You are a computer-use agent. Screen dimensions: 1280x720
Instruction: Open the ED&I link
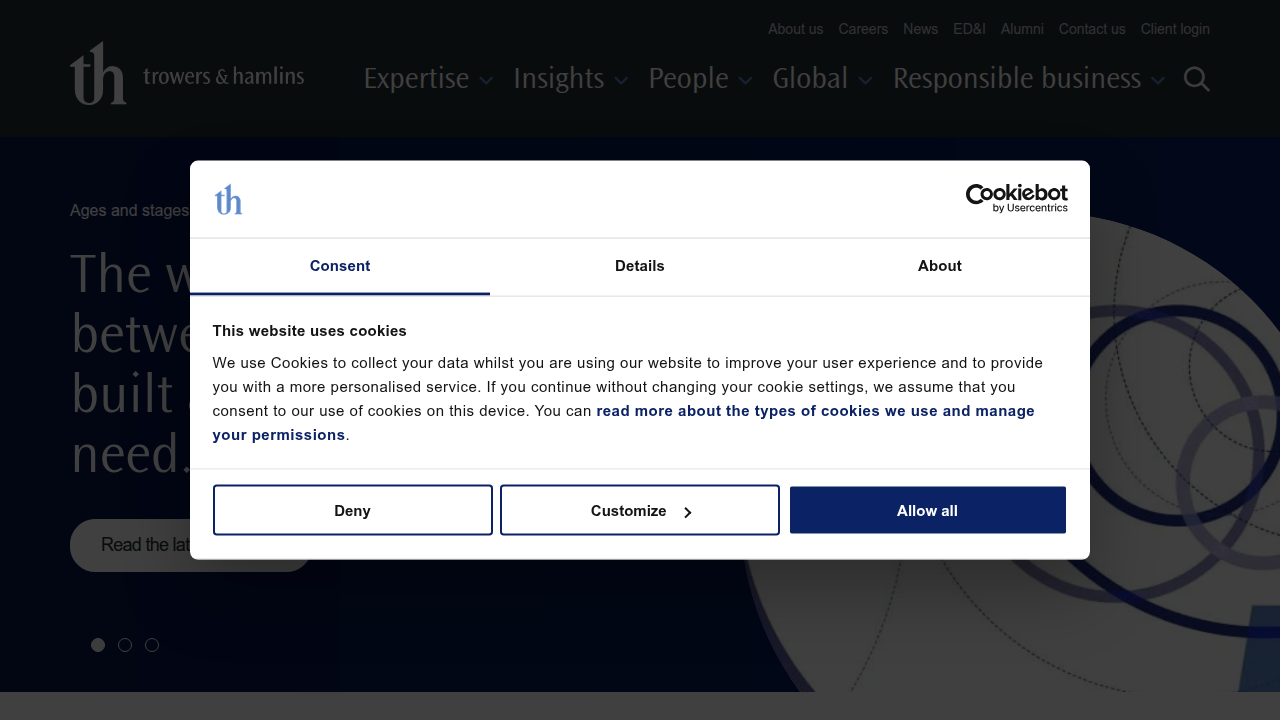[969, 29]
